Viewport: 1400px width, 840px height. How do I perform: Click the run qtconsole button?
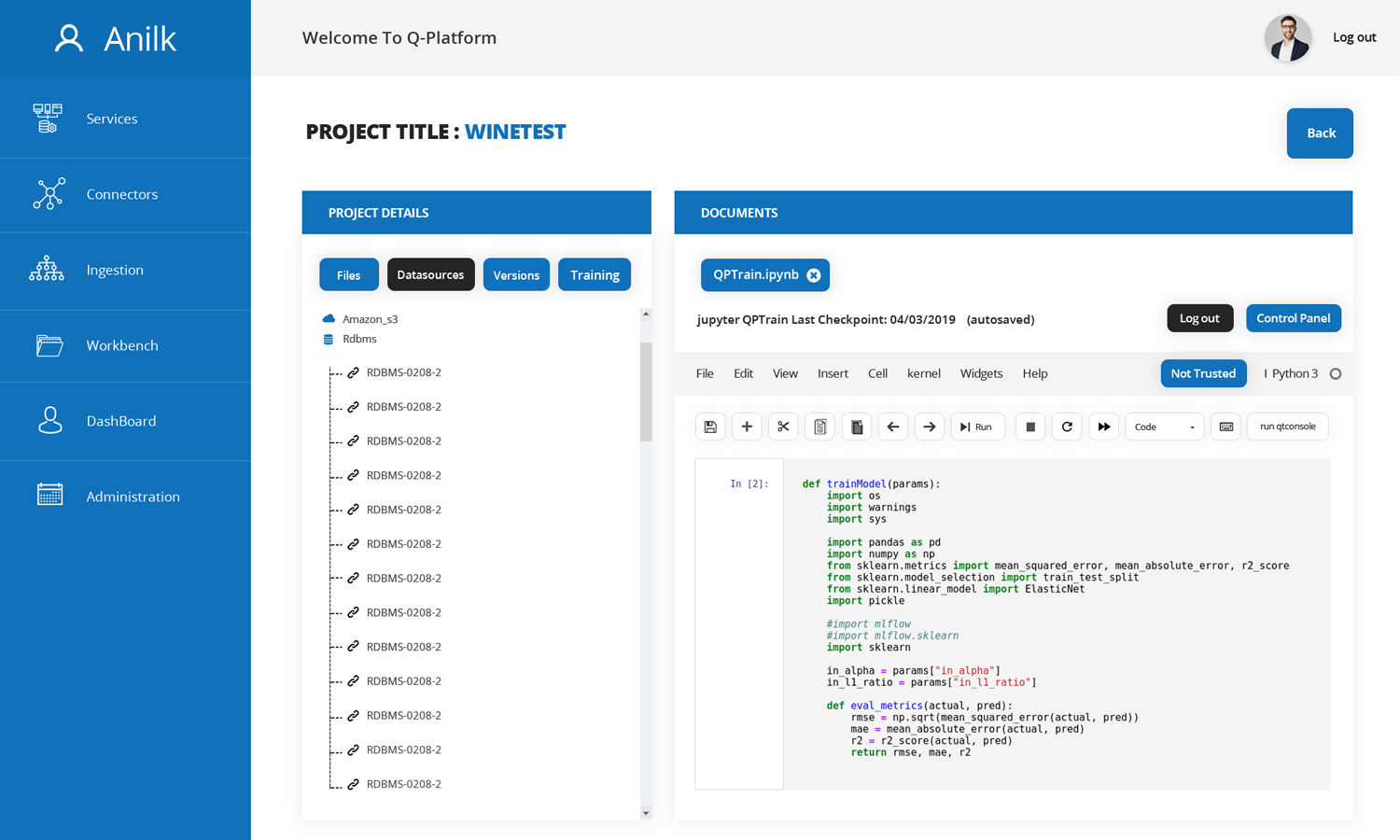click(1288, 427)
